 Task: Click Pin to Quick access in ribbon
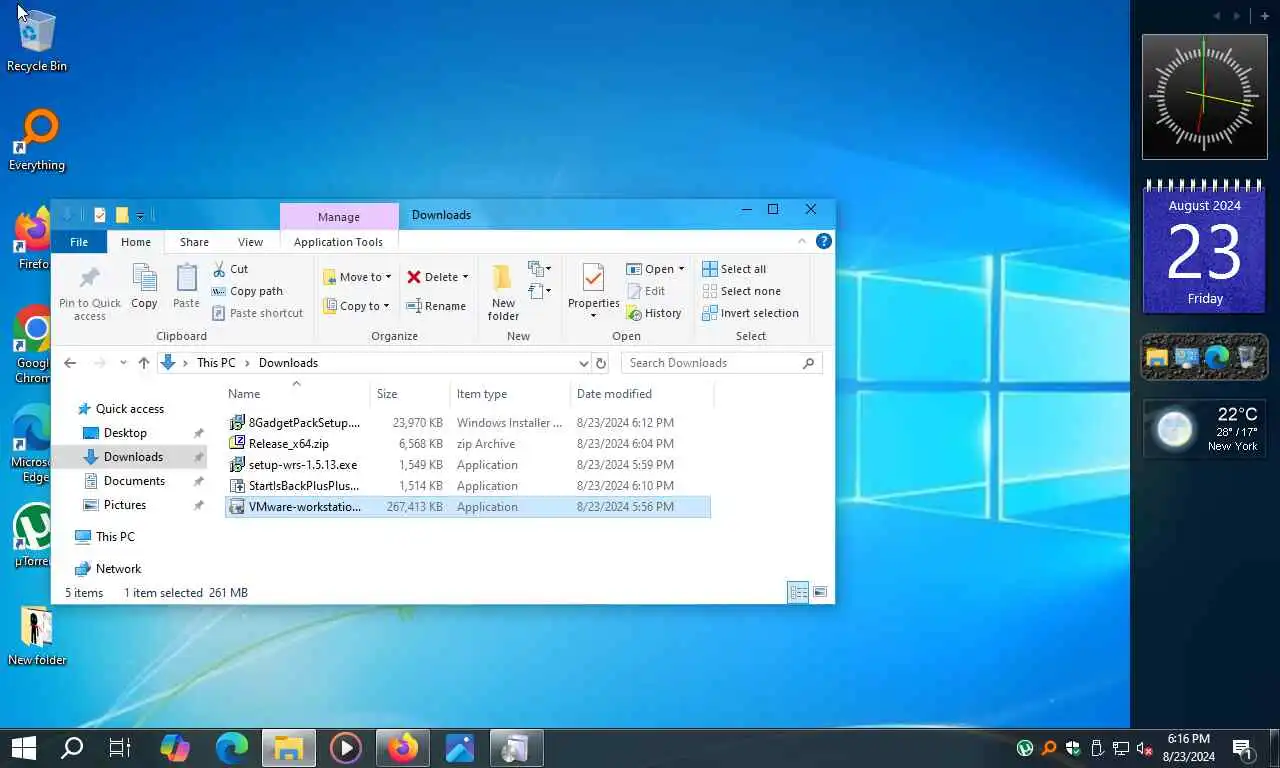[x=90, y=293]
